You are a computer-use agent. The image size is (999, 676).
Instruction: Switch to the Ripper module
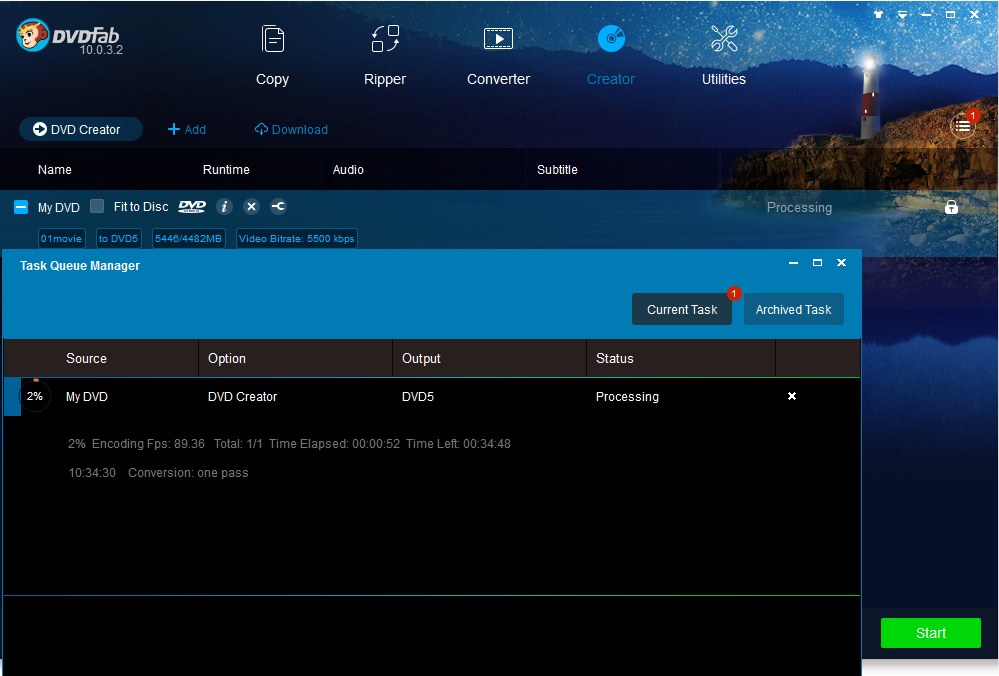(x=385, y=56)
